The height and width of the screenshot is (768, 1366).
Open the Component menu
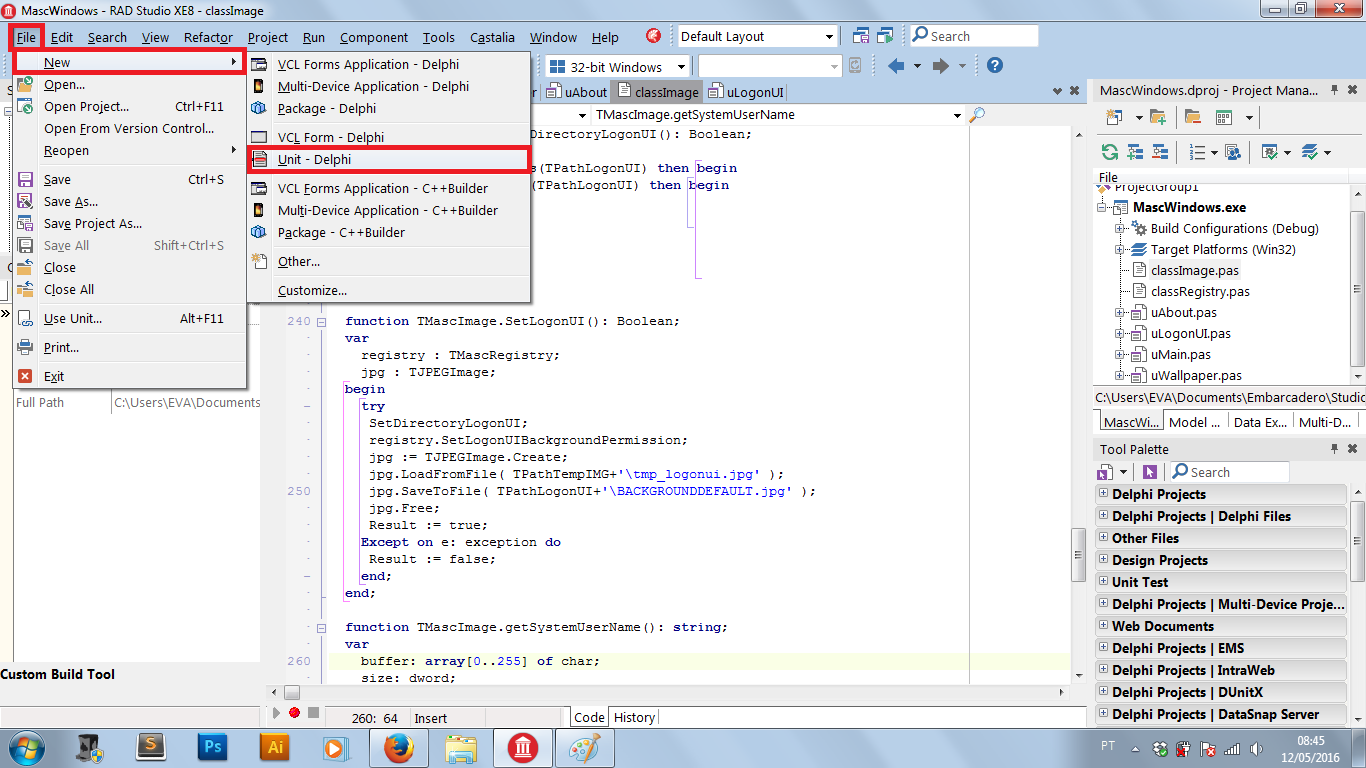click(x=374, y=37)
